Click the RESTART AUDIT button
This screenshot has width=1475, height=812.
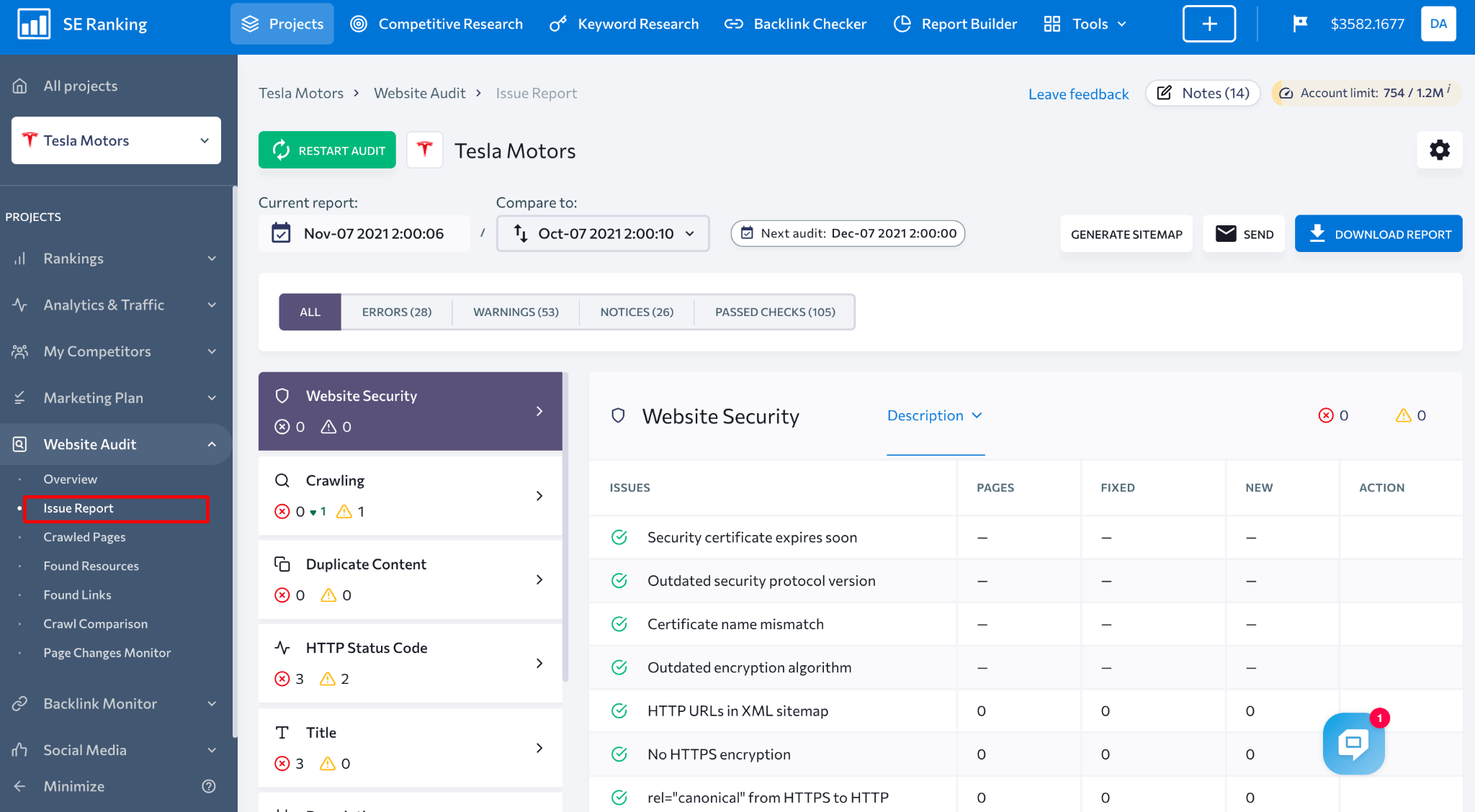(x=327, y=150)
